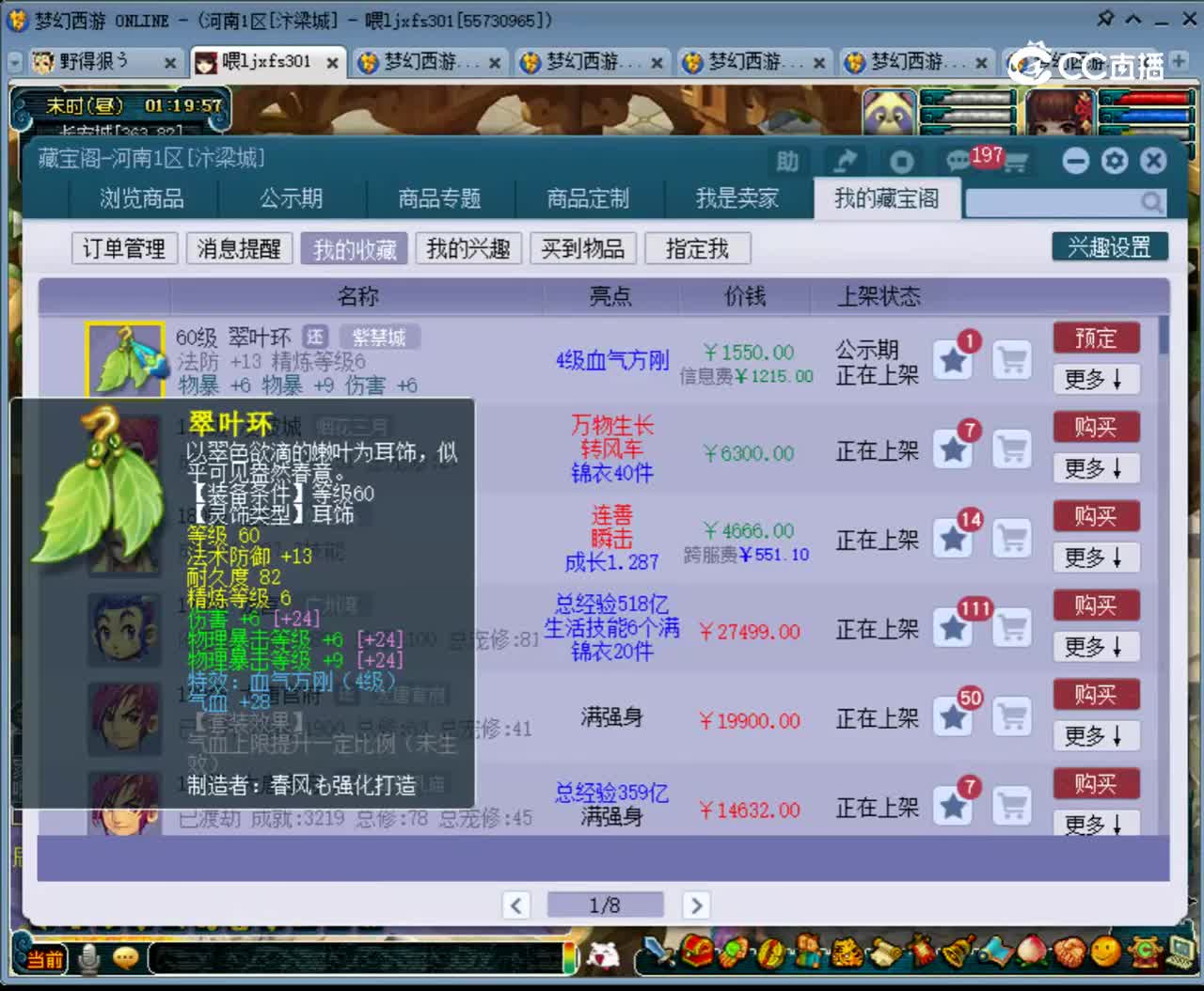Click the 助 helper icon
The height and width of the screenshot is (991, 1204).
[787, 162]
